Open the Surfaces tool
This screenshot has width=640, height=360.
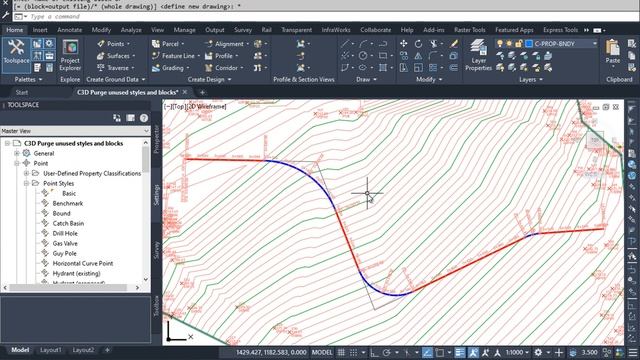click(116, 56)
